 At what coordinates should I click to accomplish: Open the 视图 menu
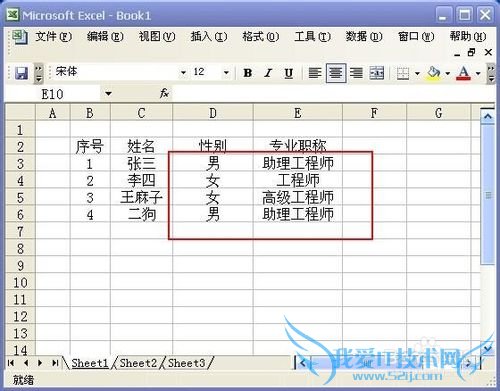(x=157, y=36)
